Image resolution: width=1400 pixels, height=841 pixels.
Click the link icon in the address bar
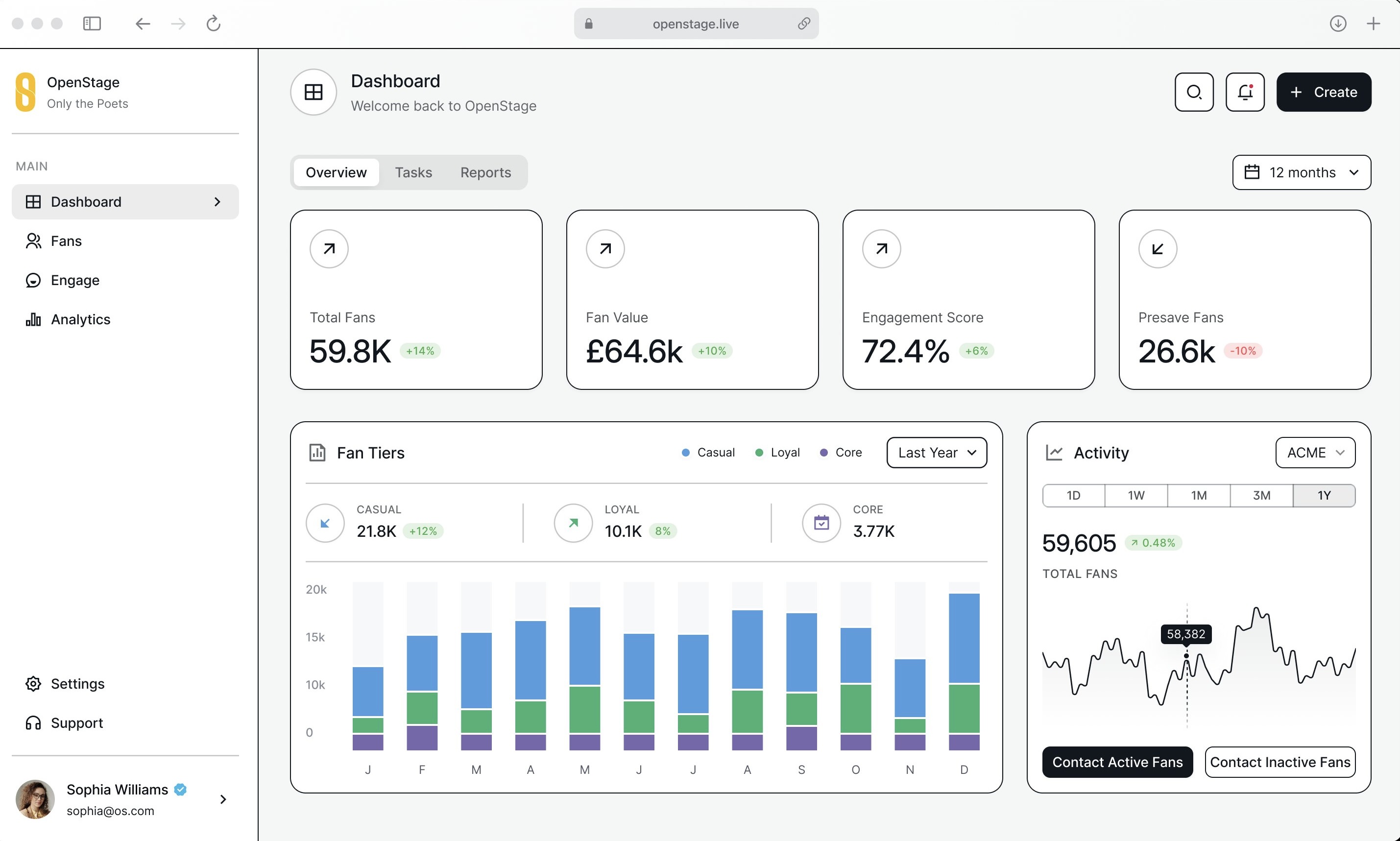click(x=804, y=23)
